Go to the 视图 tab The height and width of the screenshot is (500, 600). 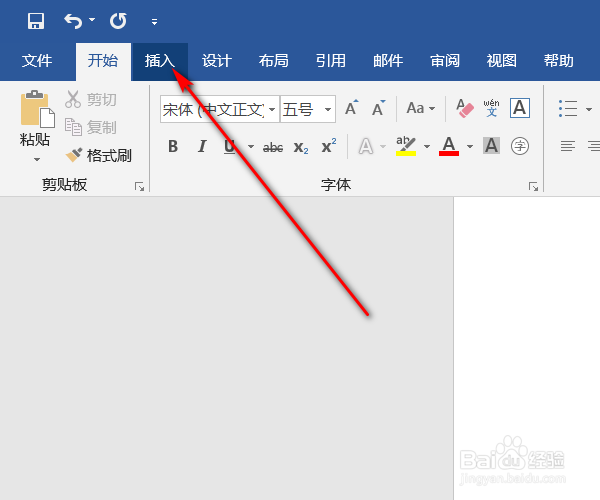(502, 61)
